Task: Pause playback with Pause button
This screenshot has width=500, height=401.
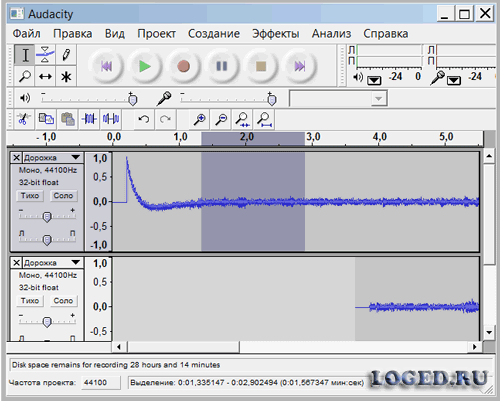Action: click(x=222, y=66)
